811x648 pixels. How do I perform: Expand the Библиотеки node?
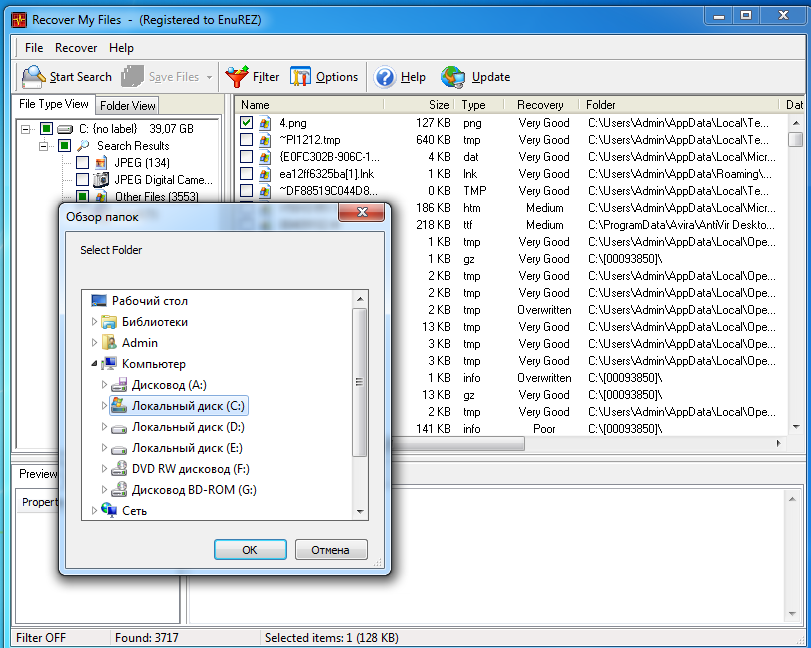point(94,322)
